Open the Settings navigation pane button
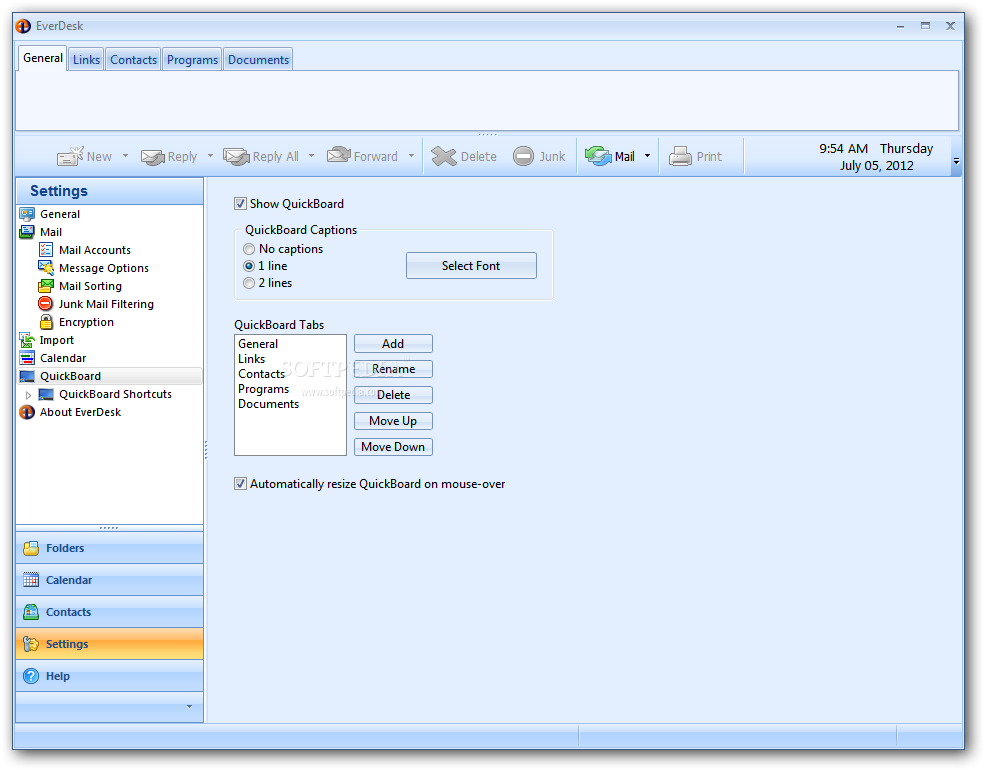The image size is (985, 770). [109, 644]
